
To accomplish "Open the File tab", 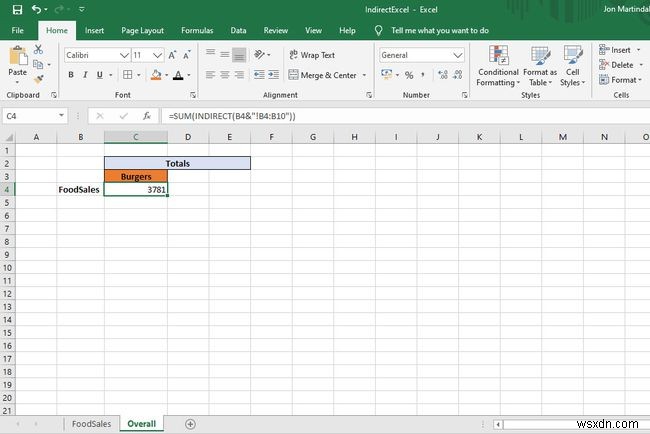I will click(x=17, y=30).
